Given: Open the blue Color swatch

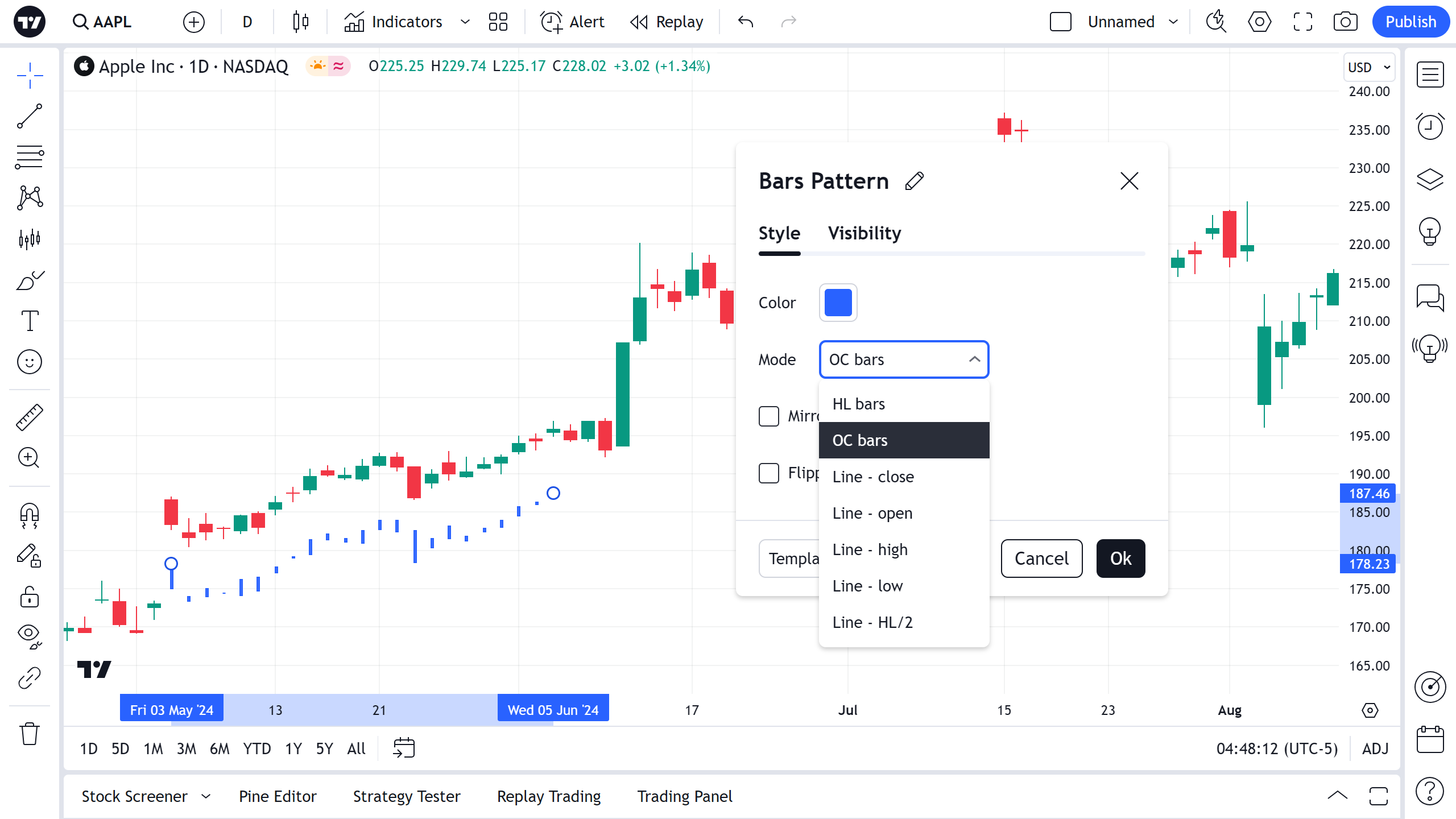Looking at the screenshot, I should point(838,303).
